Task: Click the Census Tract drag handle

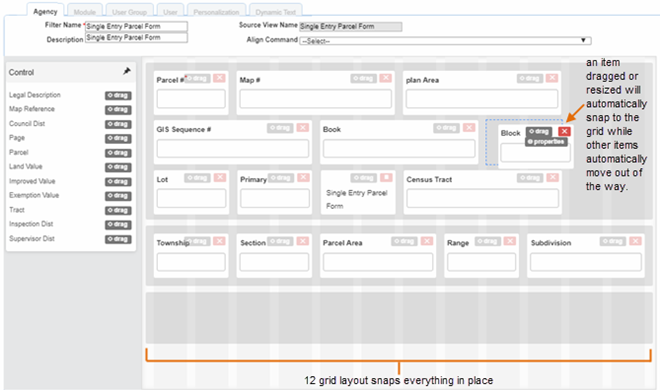Action: point(530,178)
